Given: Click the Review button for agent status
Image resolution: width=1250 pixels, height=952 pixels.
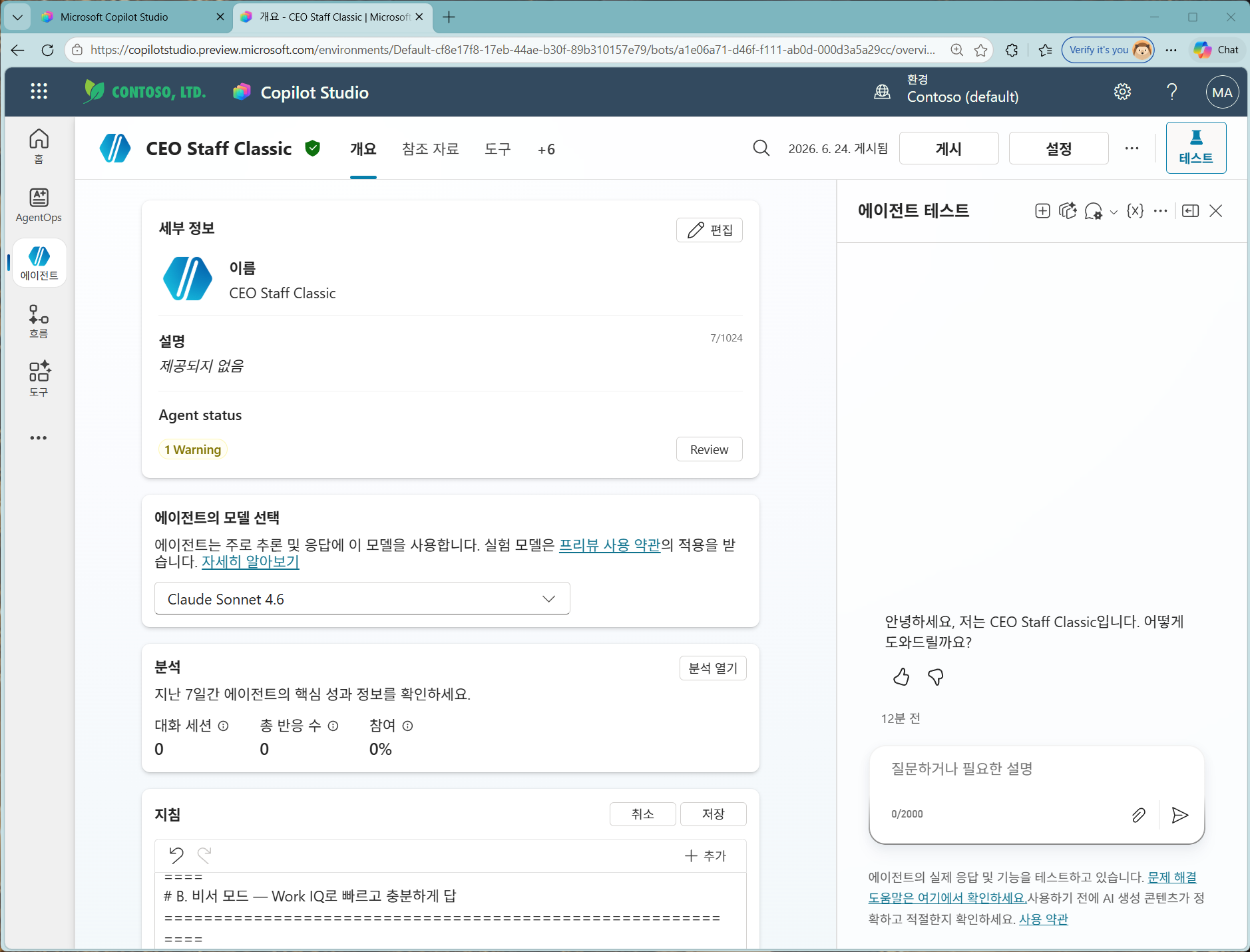Looking at the screenshot, I should pos(709,449).
